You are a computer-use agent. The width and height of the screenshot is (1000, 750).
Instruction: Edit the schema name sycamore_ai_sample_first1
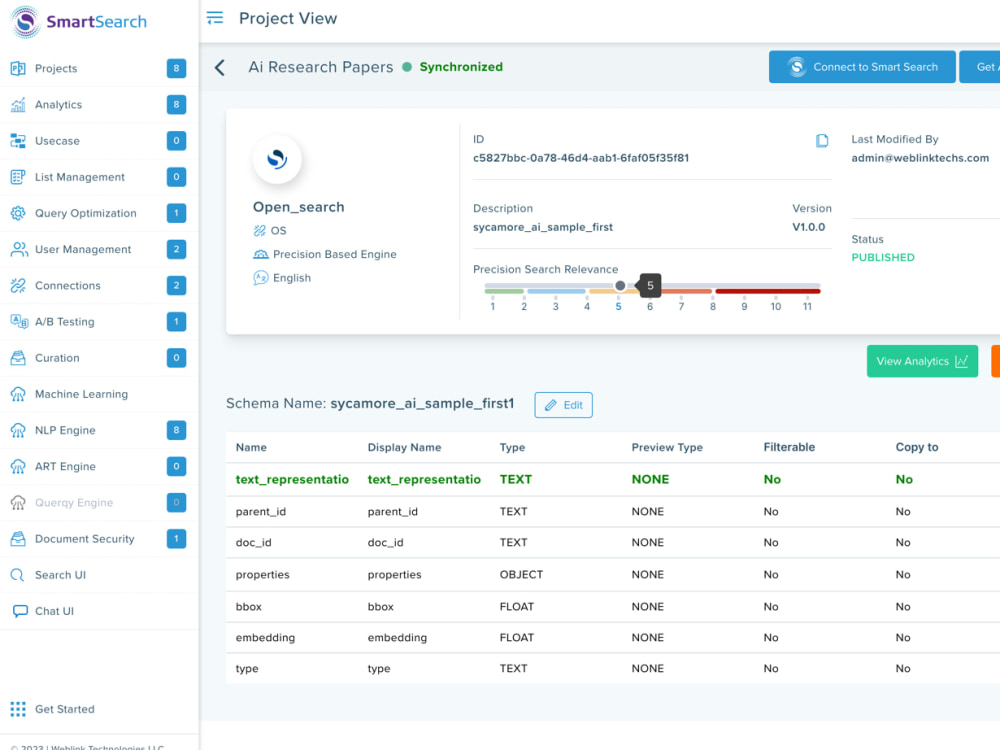[564, 404]
